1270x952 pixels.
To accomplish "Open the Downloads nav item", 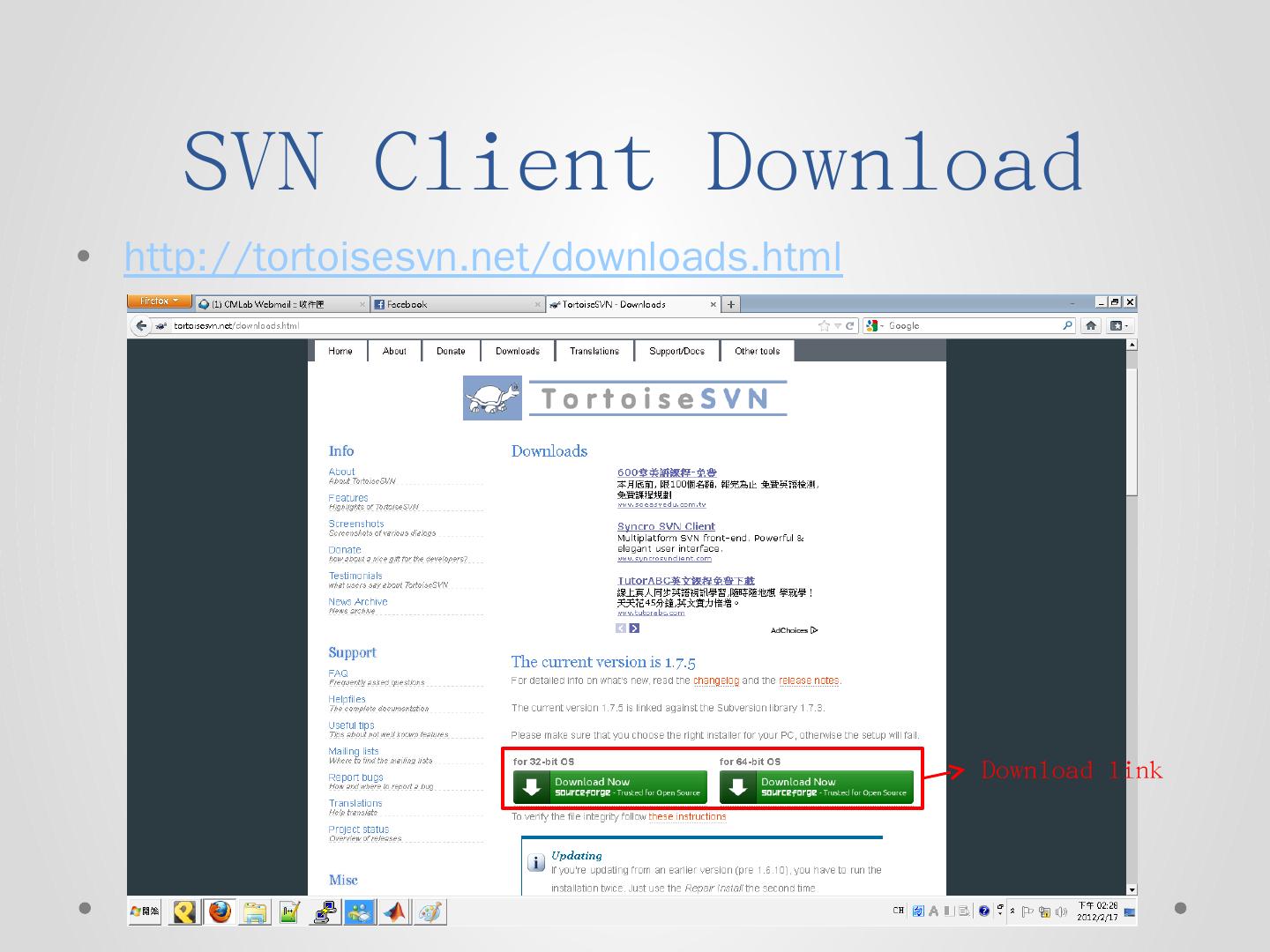I will 518,351.
